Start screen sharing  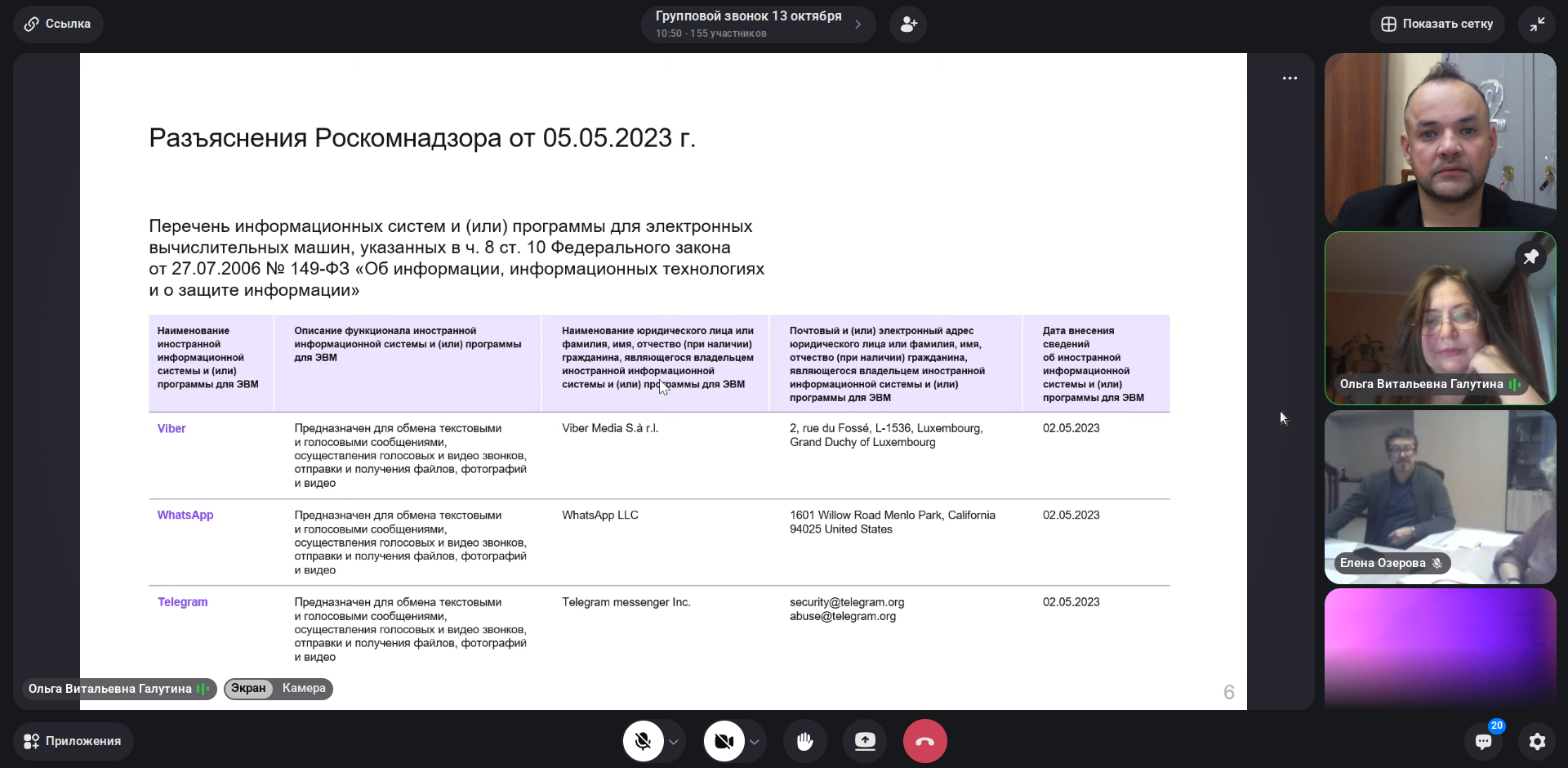865,741
